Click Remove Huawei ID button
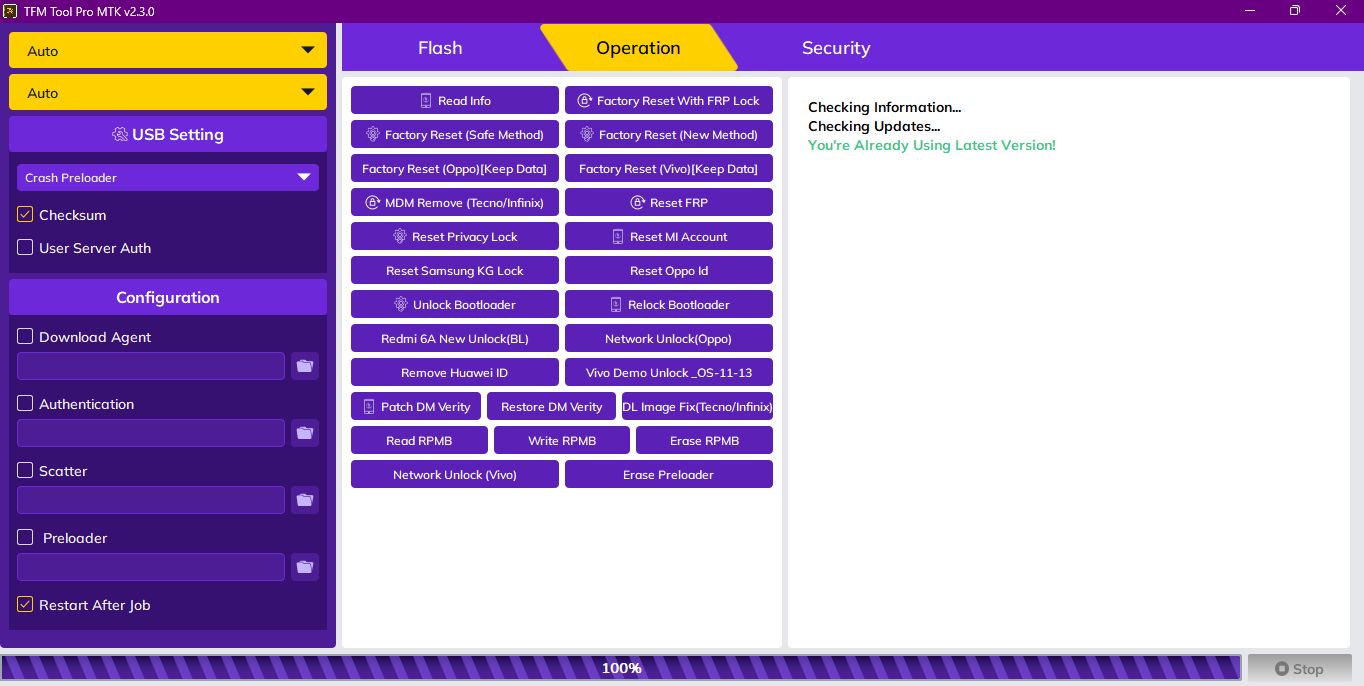Image resolution: width=1364 pixels, height=686 pixels. pyautogui.click(x=455, y=373)
